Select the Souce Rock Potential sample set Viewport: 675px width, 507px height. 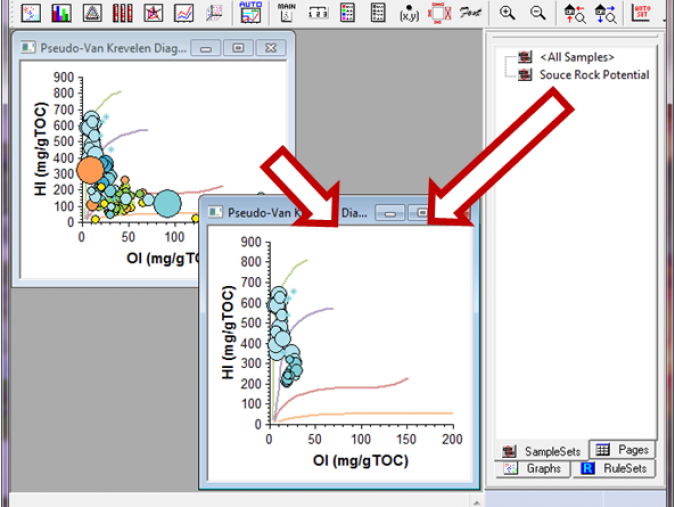coord(594,75)
